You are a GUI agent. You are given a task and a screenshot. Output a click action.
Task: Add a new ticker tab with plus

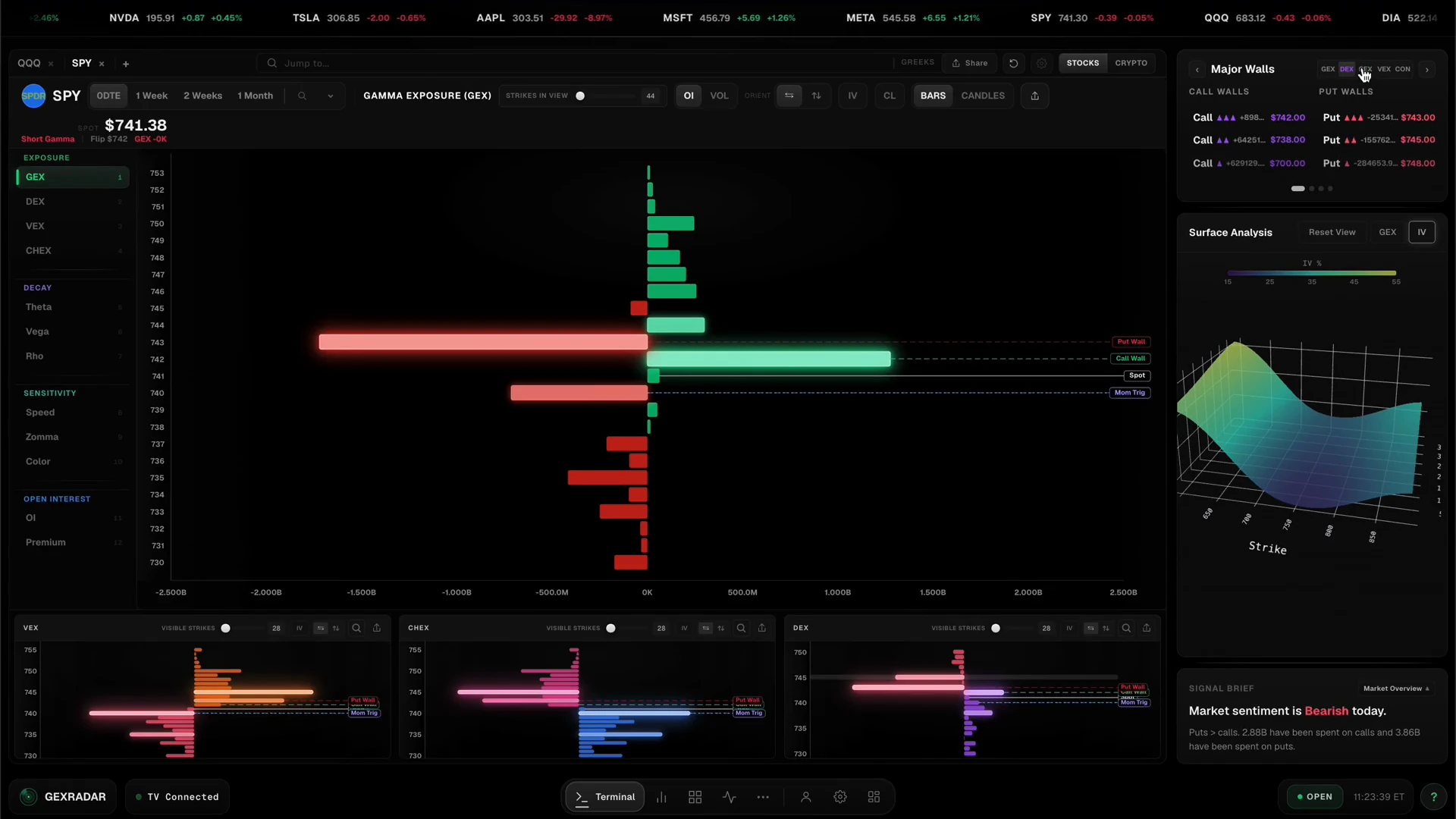tap(126, 64)
